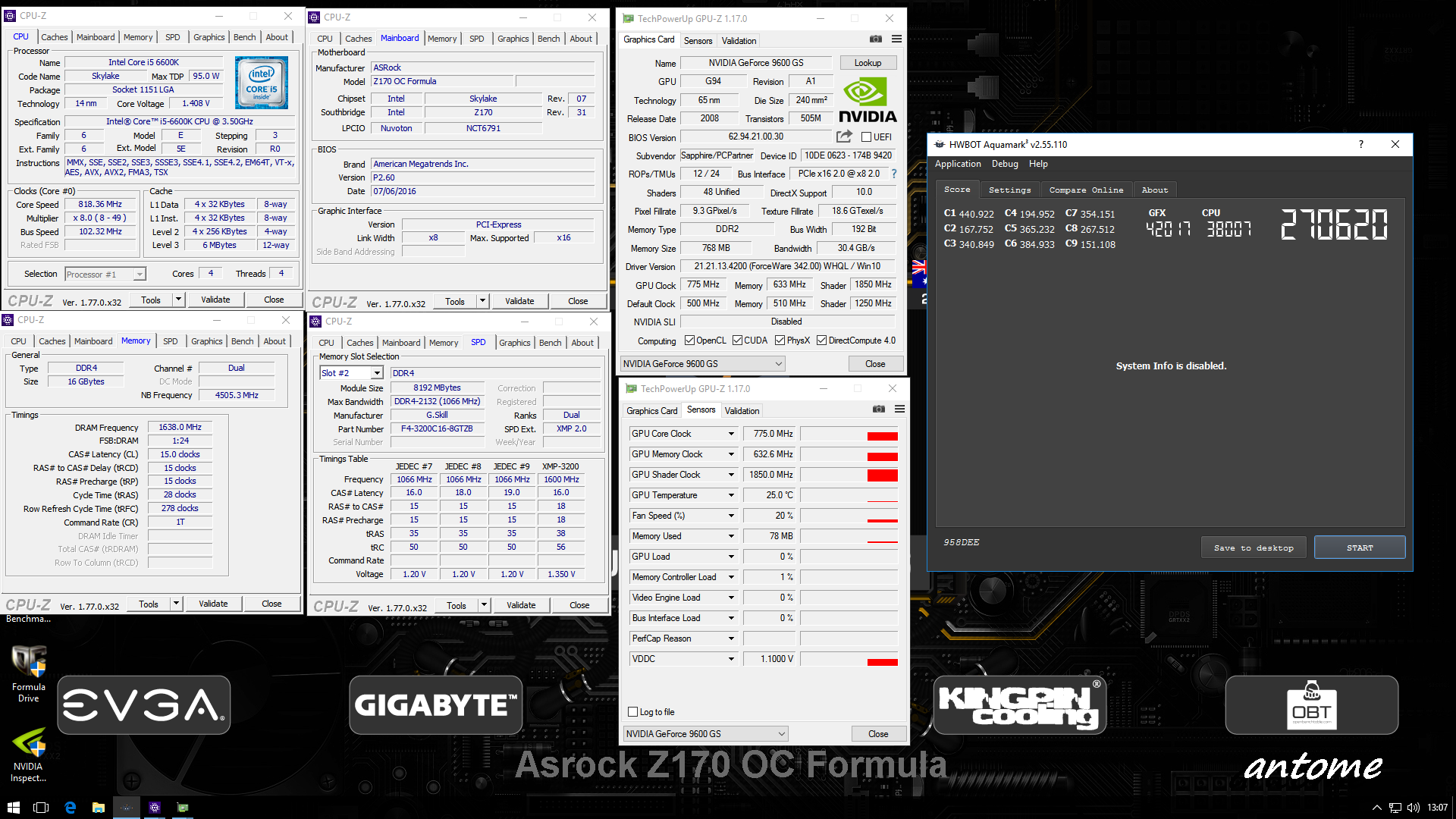
Task: Click Validate in the CPU-Z Mainboard window
Action: coord(519,301)
